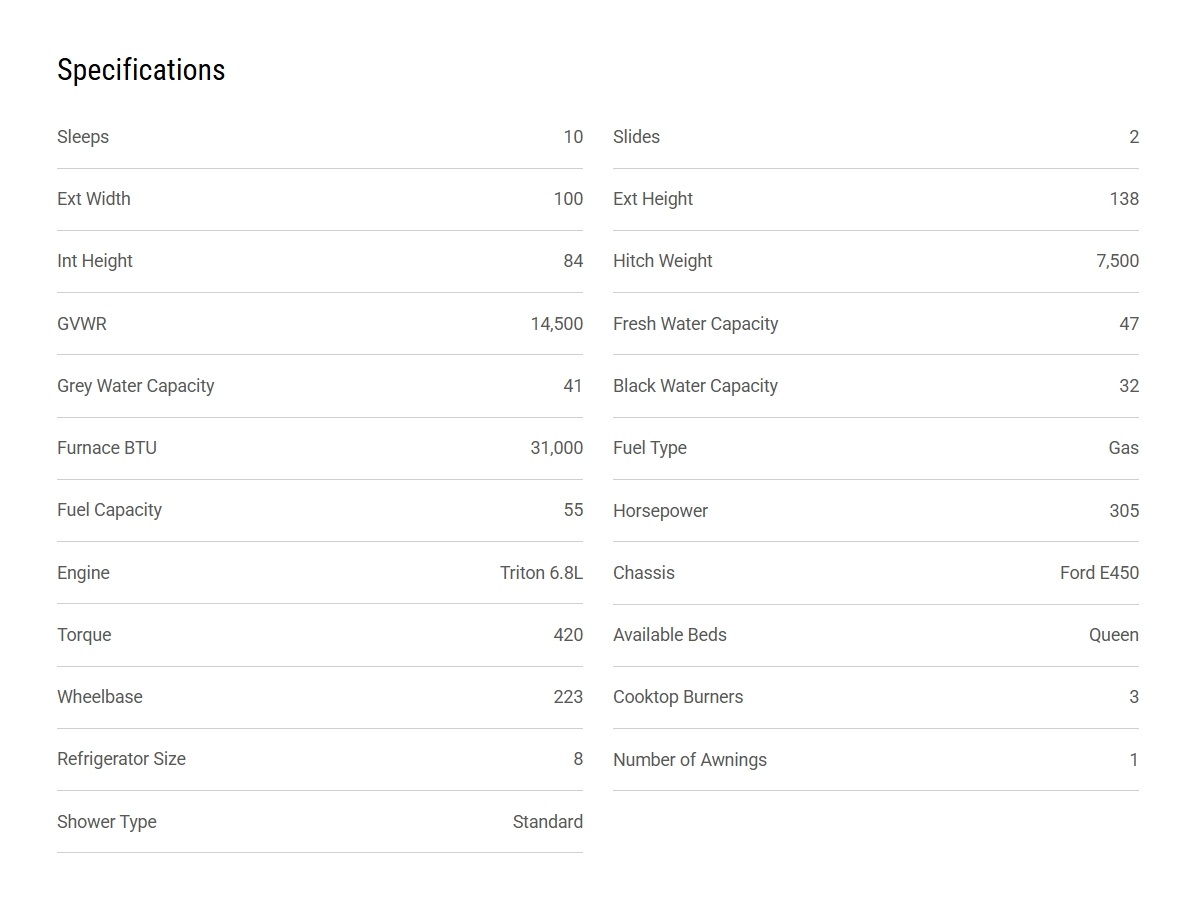Click the GVWR value 14,500
Image resolution: width=1200 pixels, height=900 pixels.
556,324
